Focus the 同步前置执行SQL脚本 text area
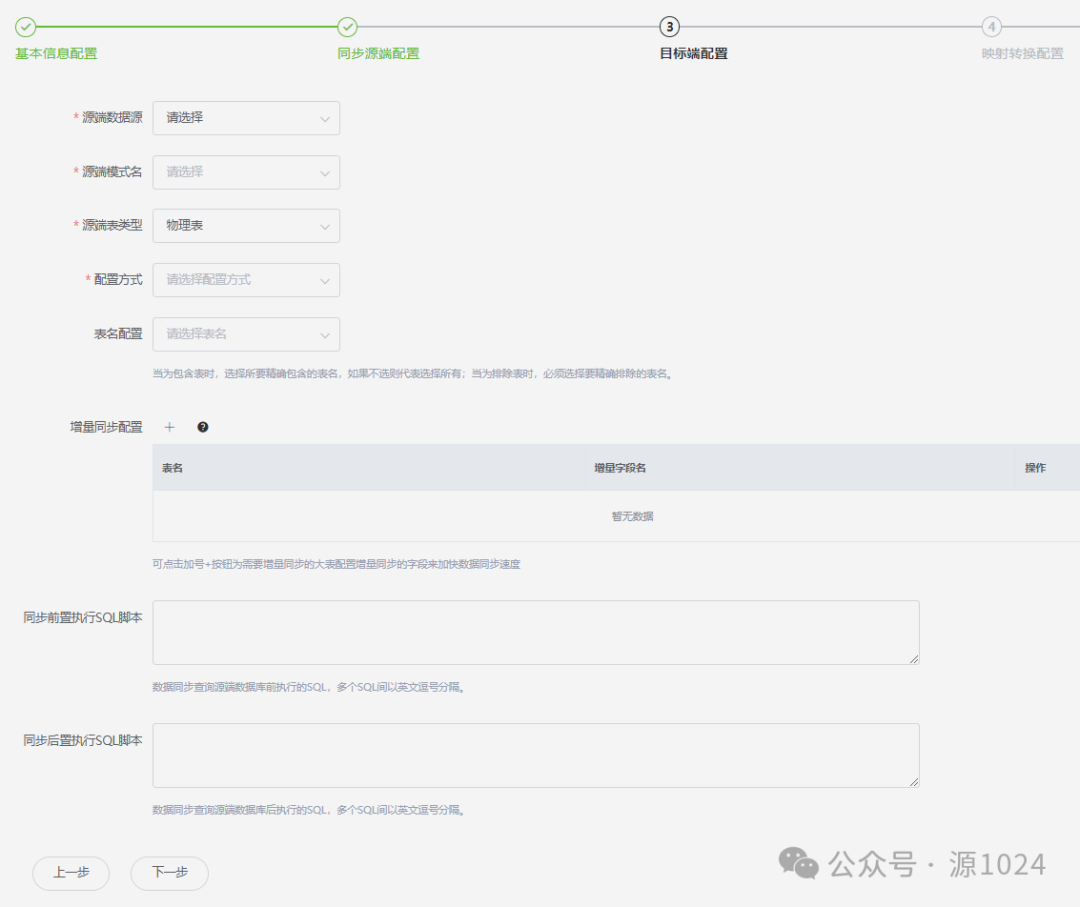Viewport: 1080px width, 907px height. pos(535,632)
